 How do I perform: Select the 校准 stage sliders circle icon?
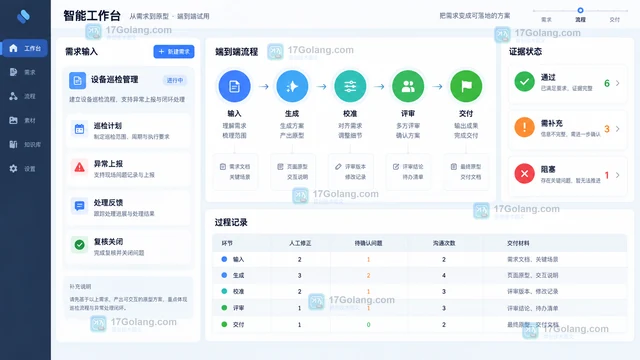click(350, 86)
